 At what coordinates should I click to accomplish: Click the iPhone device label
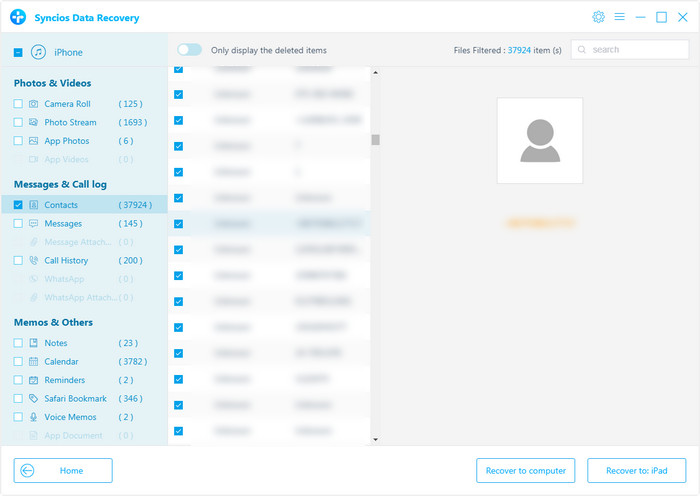point(68,53)
